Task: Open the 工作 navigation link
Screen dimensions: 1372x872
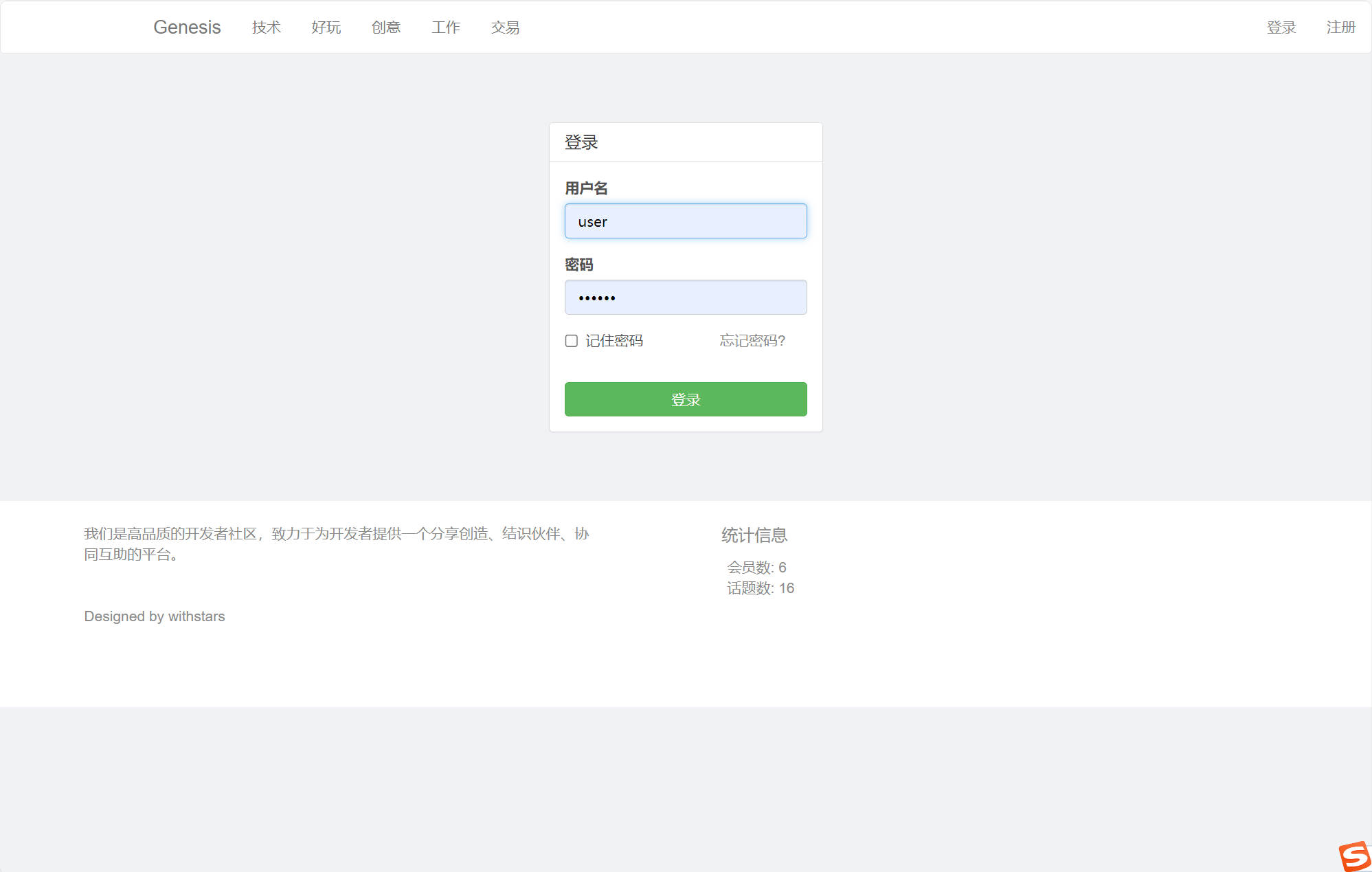Action: click(446, 27)
